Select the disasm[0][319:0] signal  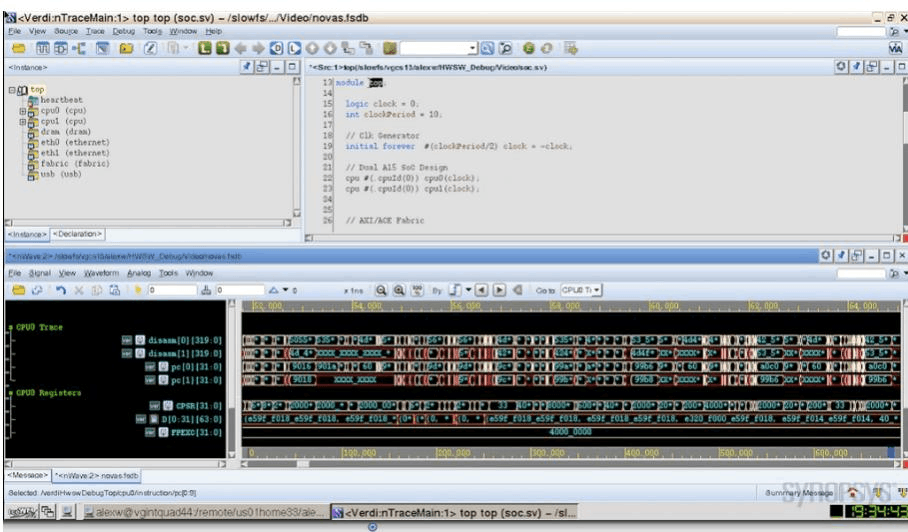[184, 340]
